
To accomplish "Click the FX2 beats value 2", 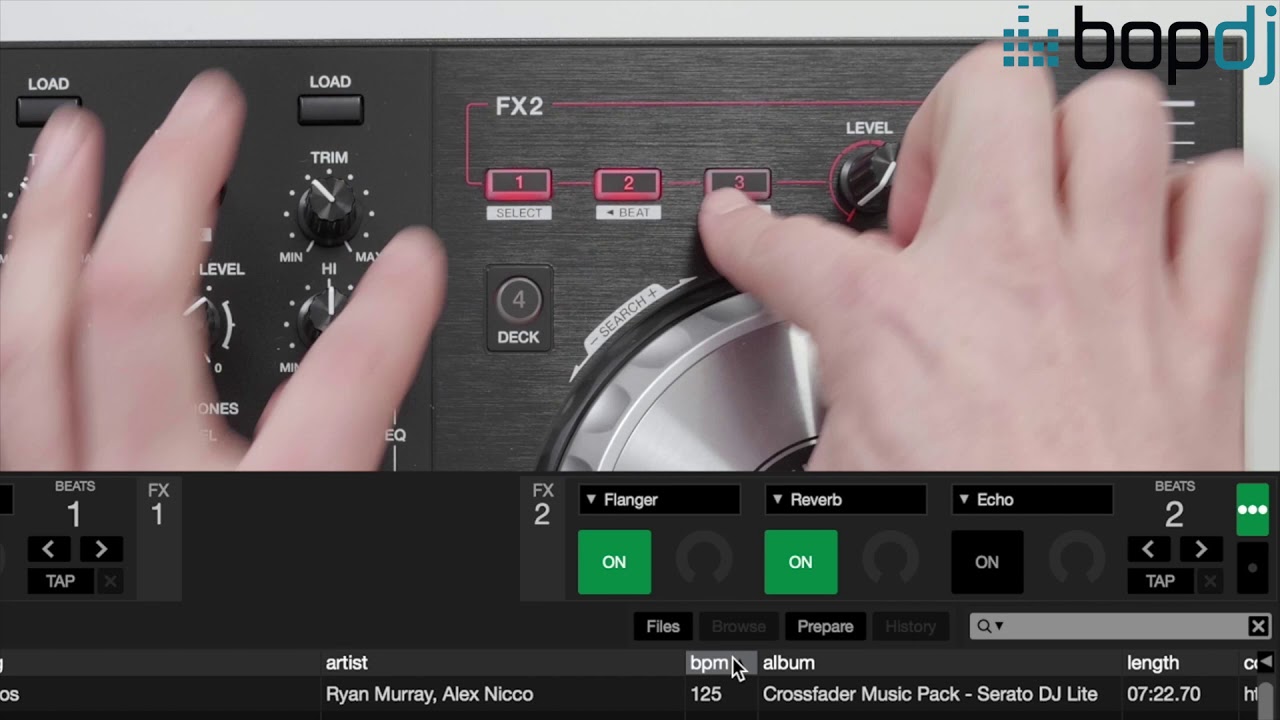I will pyautogui.click(x=1174, y=515).
